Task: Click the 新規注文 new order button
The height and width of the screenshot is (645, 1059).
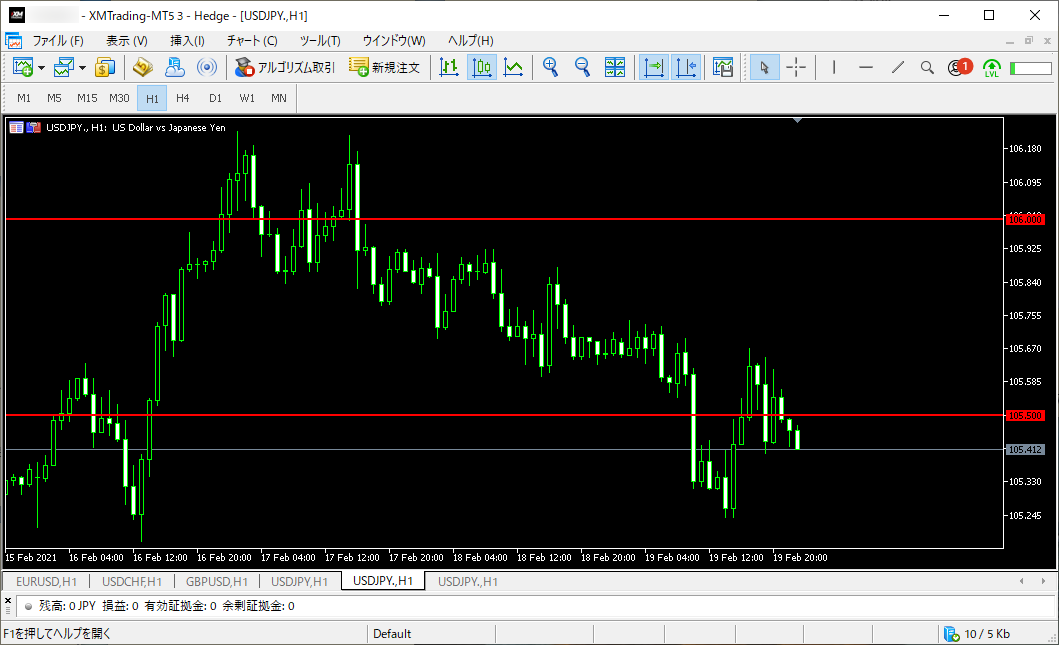Action: pos(384,67)
